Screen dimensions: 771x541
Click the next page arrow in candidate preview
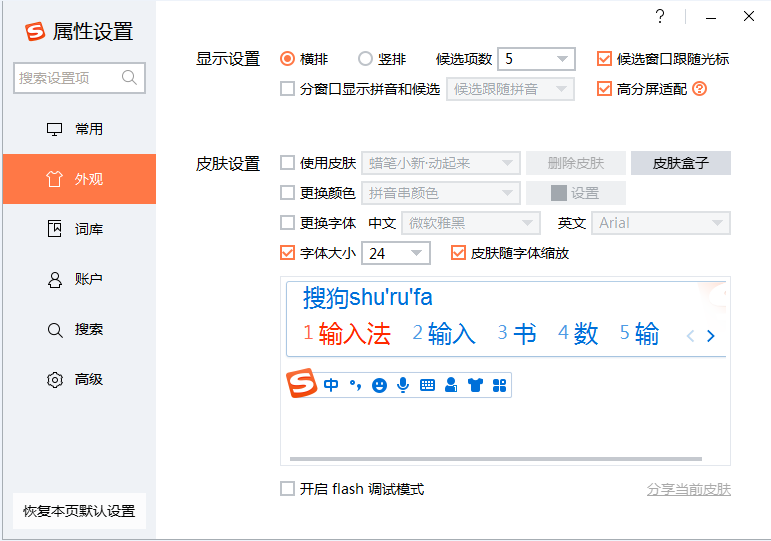[711, 336]
